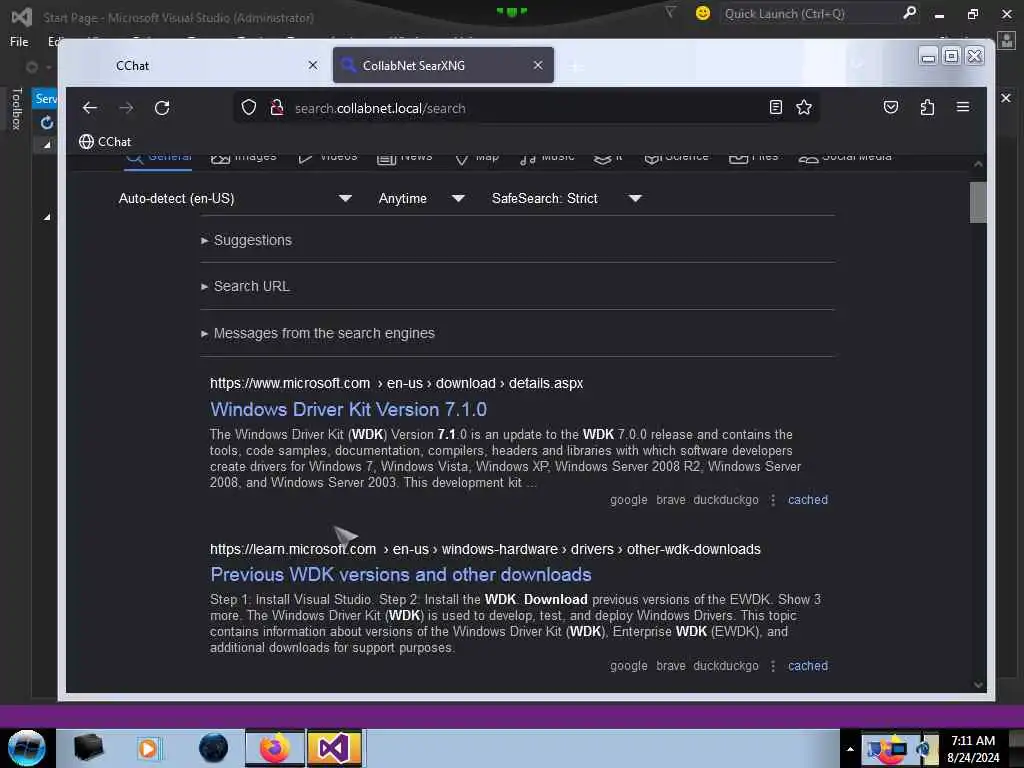Show hidden system tray icons
This screenshot has height=768, width=1024.
[850, 749]
